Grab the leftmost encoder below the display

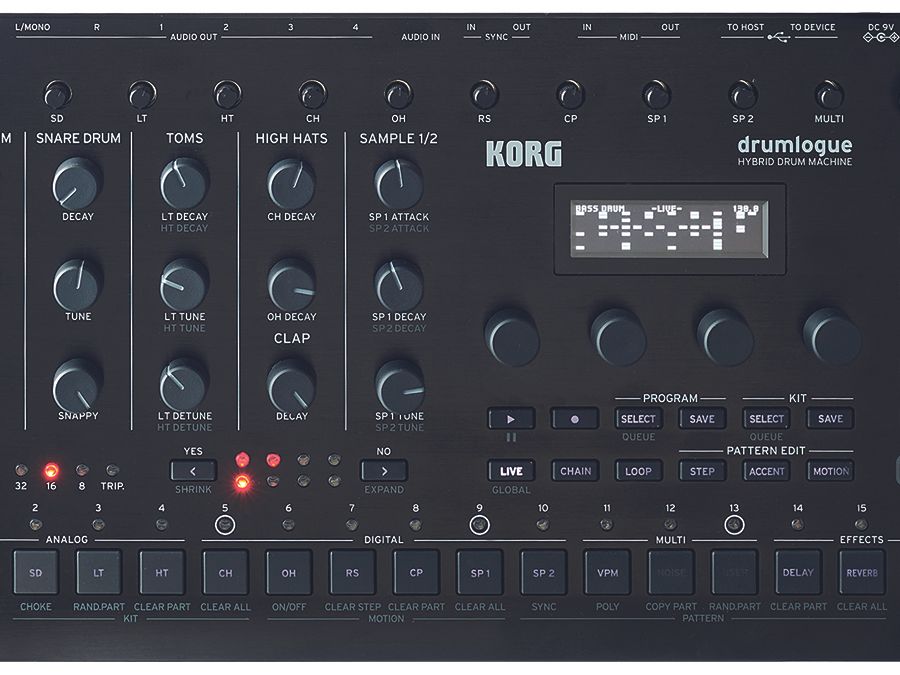pos(511,338)
